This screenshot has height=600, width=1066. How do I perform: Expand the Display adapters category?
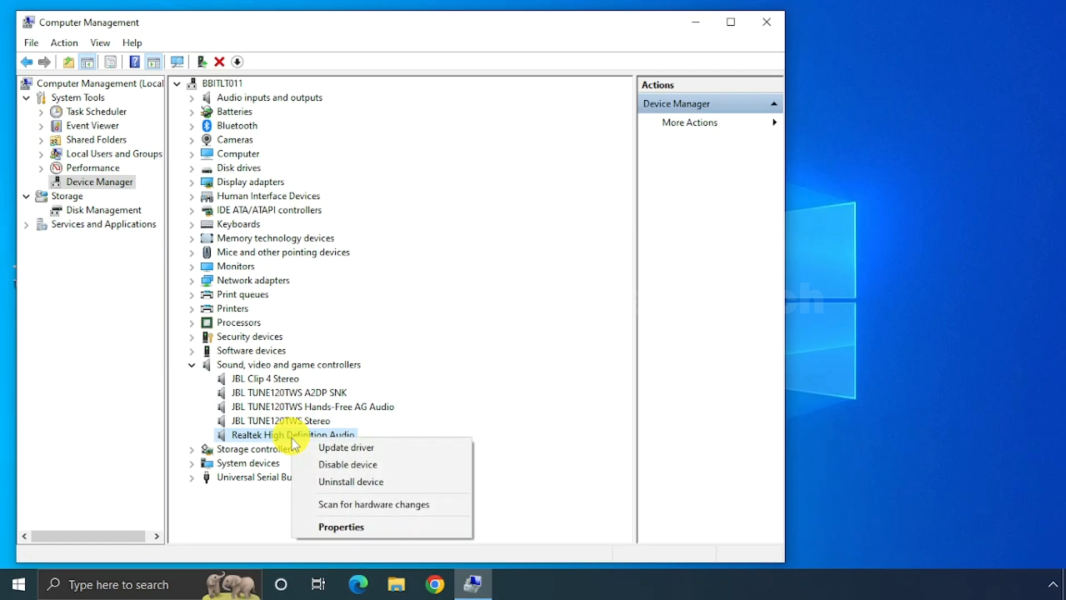click(x=192, y=182)
